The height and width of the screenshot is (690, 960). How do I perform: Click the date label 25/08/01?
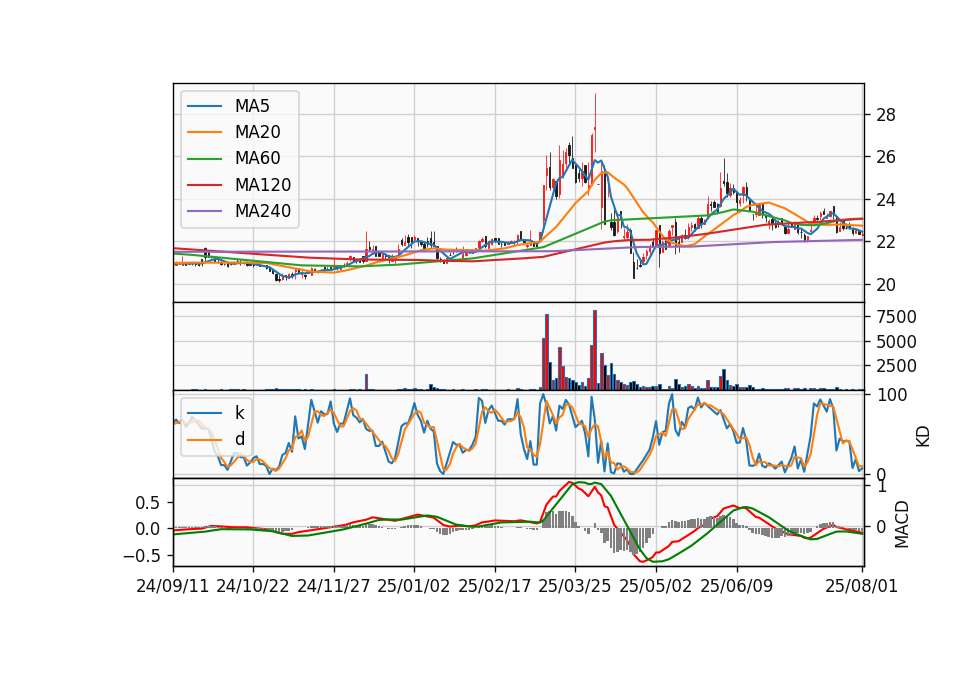click(x=861, y=586)
